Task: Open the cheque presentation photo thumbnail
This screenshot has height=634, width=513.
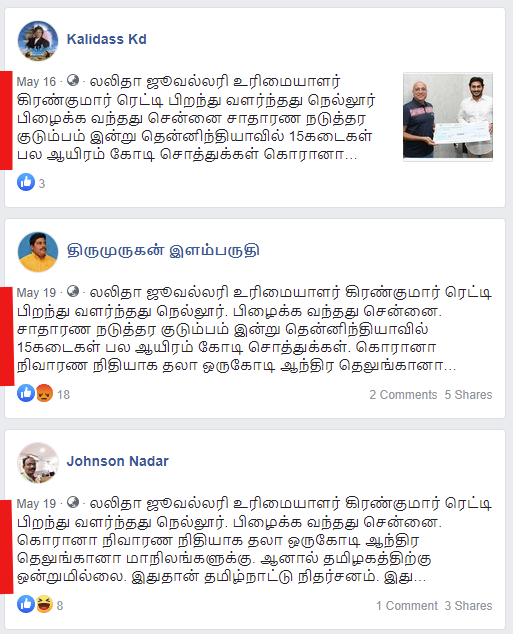Action: 448,116
